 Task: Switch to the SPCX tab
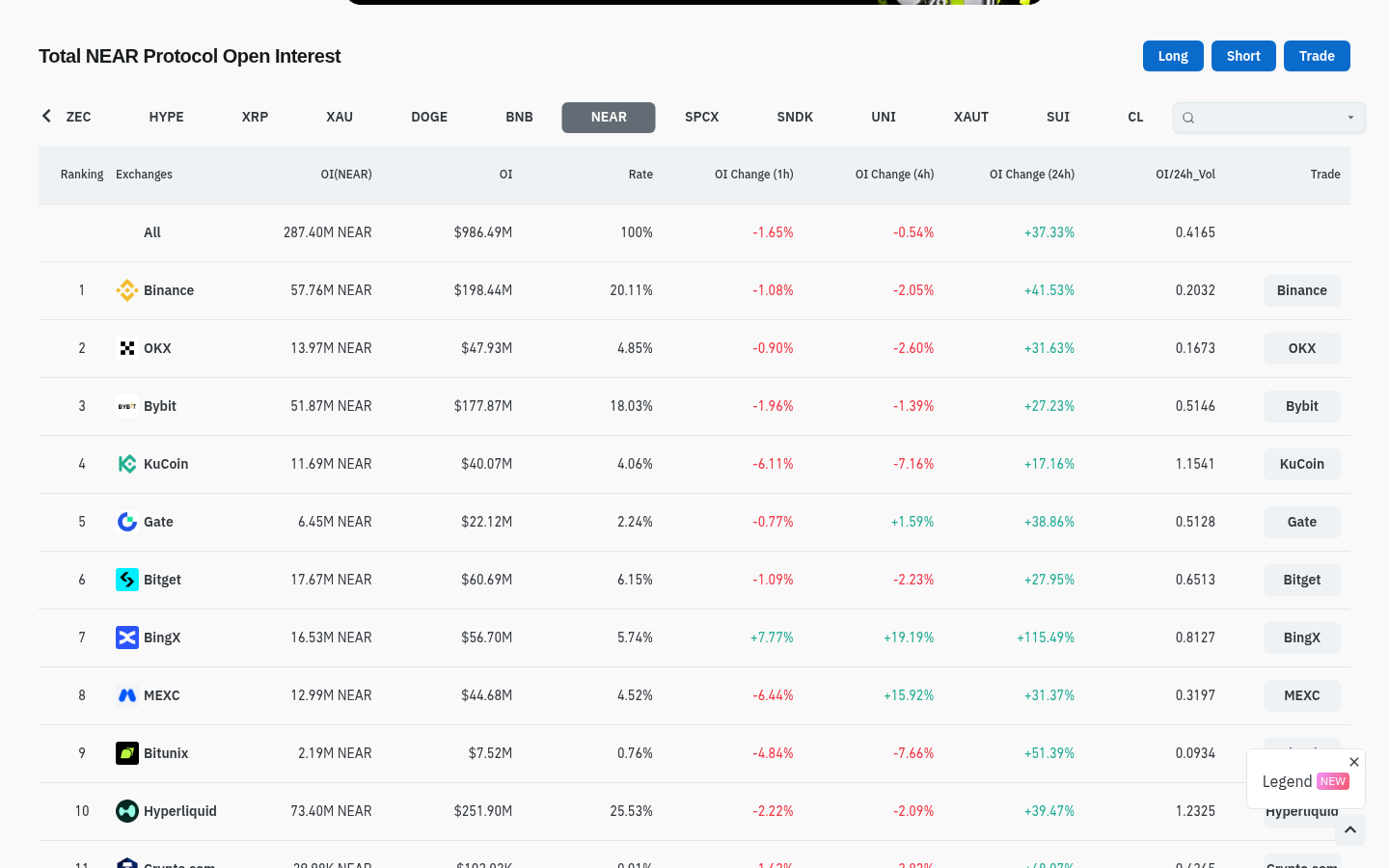[x=702, y=117]
